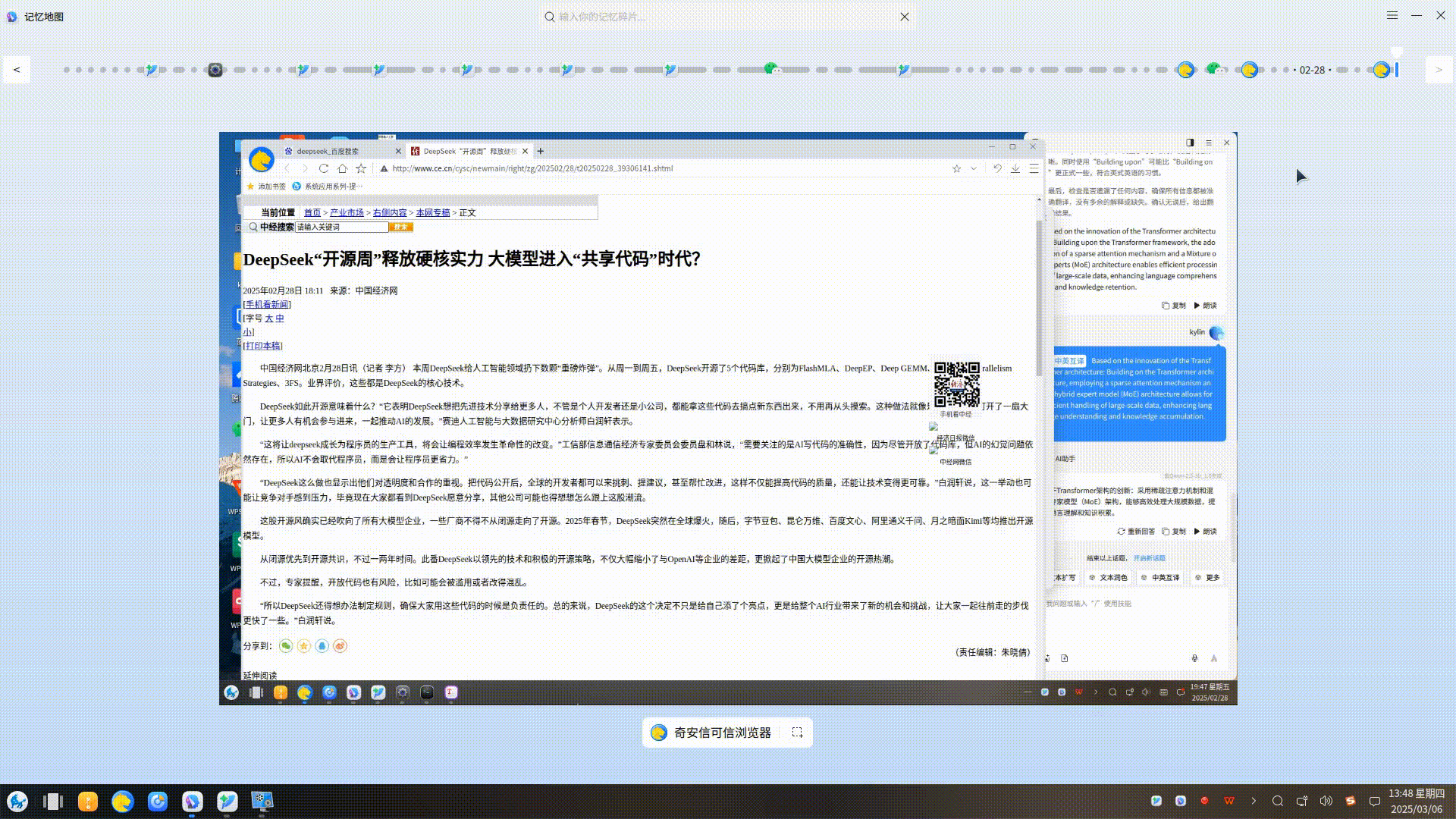Image resolution: width=1456 pixels, height=819 pixels.
Task: Select the camera marker on the timeline
Action: [x=215, y=70]
